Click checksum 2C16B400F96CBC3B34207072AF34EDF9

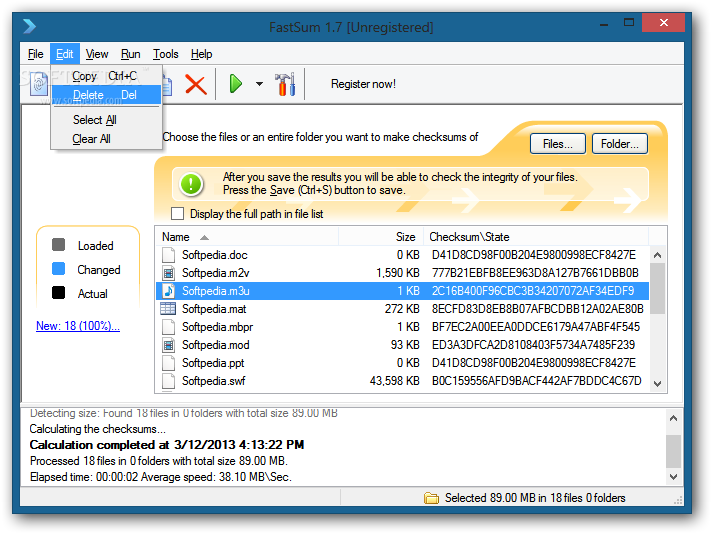(x=533, y=291)
